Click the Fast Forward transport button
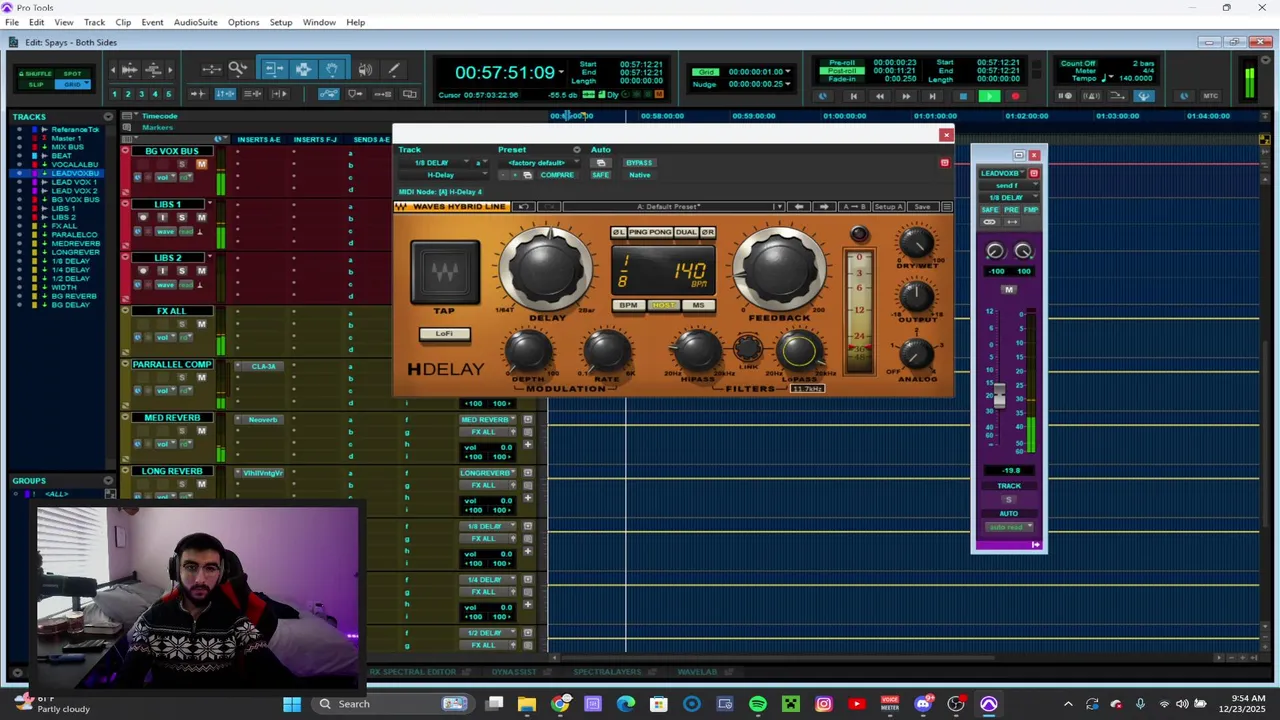1280x720 pixels. click(906, 96)
